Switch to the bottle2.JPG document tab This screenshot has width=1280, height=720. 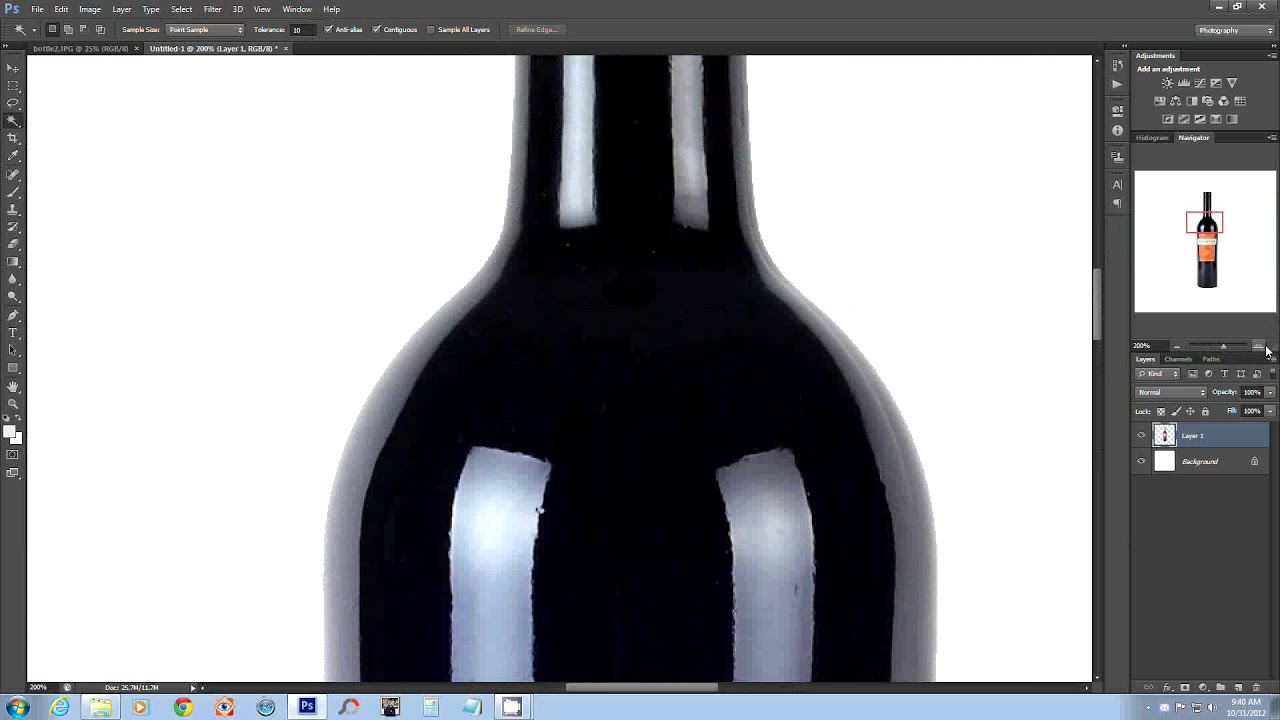point(80,48)
